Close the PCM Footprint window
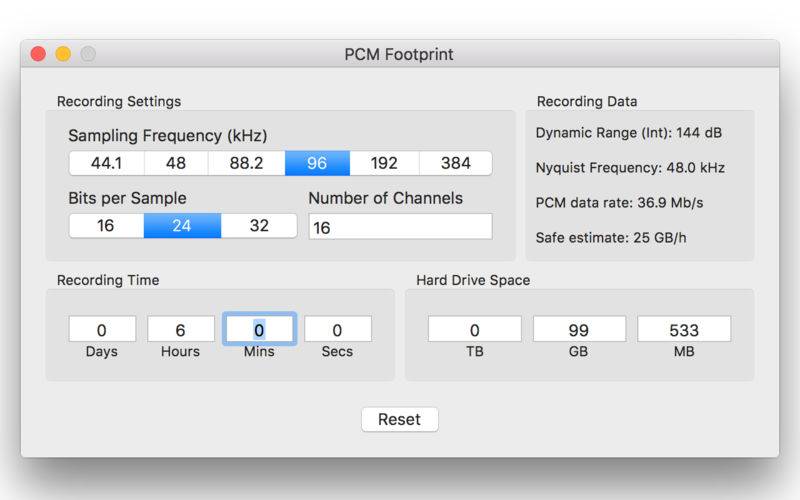The width and height of the screenshot is (800, 500). (x=38, y=54)
